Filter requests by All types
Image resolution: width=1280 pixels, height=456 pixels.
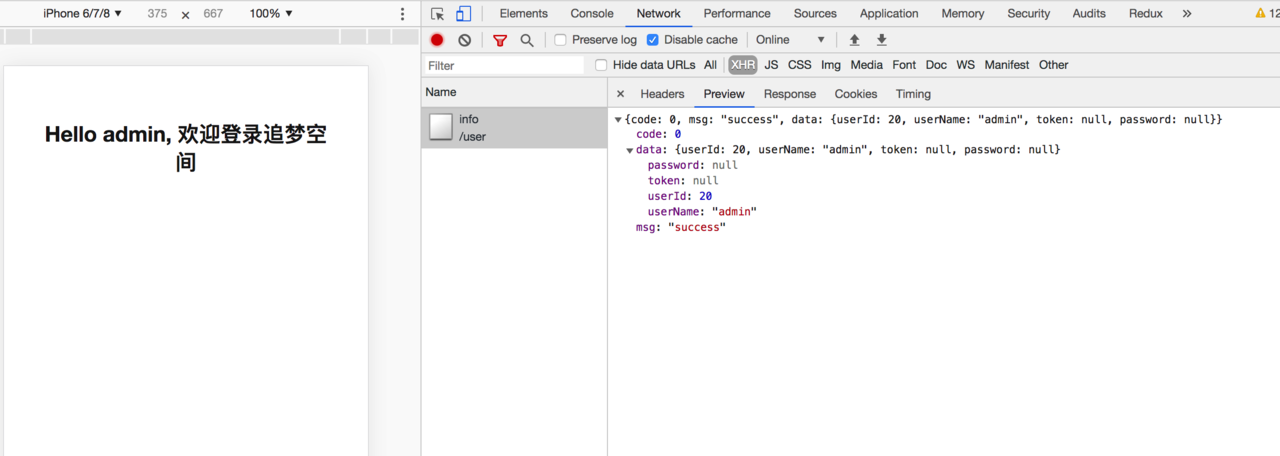[x=710, y=65]
